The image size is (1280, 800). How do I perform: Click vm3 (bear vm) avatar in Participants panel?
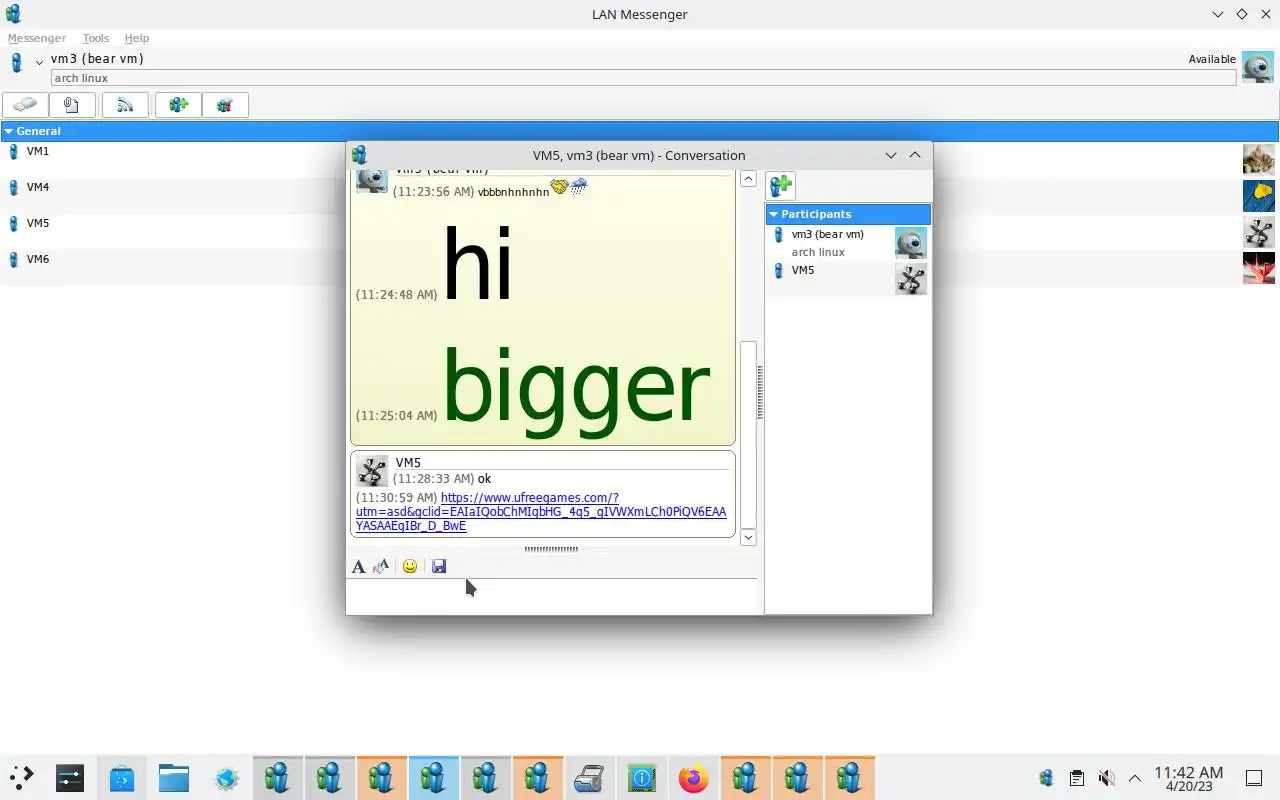pos(911,243)
